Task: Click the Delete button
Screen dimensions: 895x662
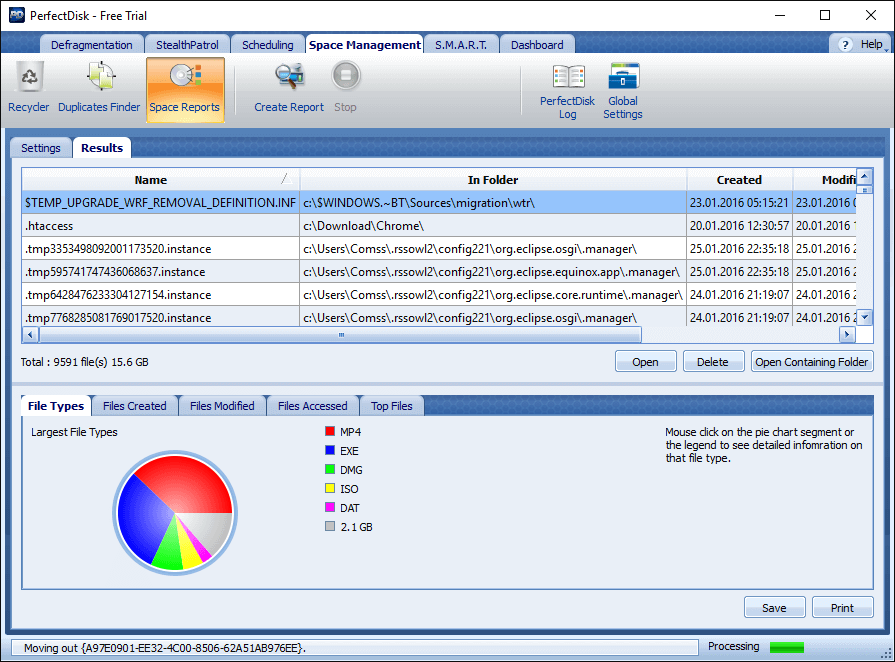Action: point(713,362)
